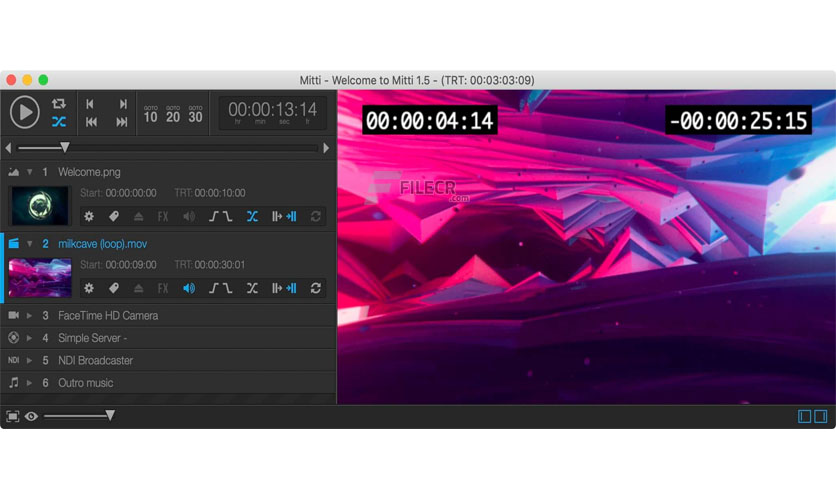Screen dimensions: 836x484
Task: Toggle the audio speaker on Welcome.png cue
Action: tap(189, 216)
